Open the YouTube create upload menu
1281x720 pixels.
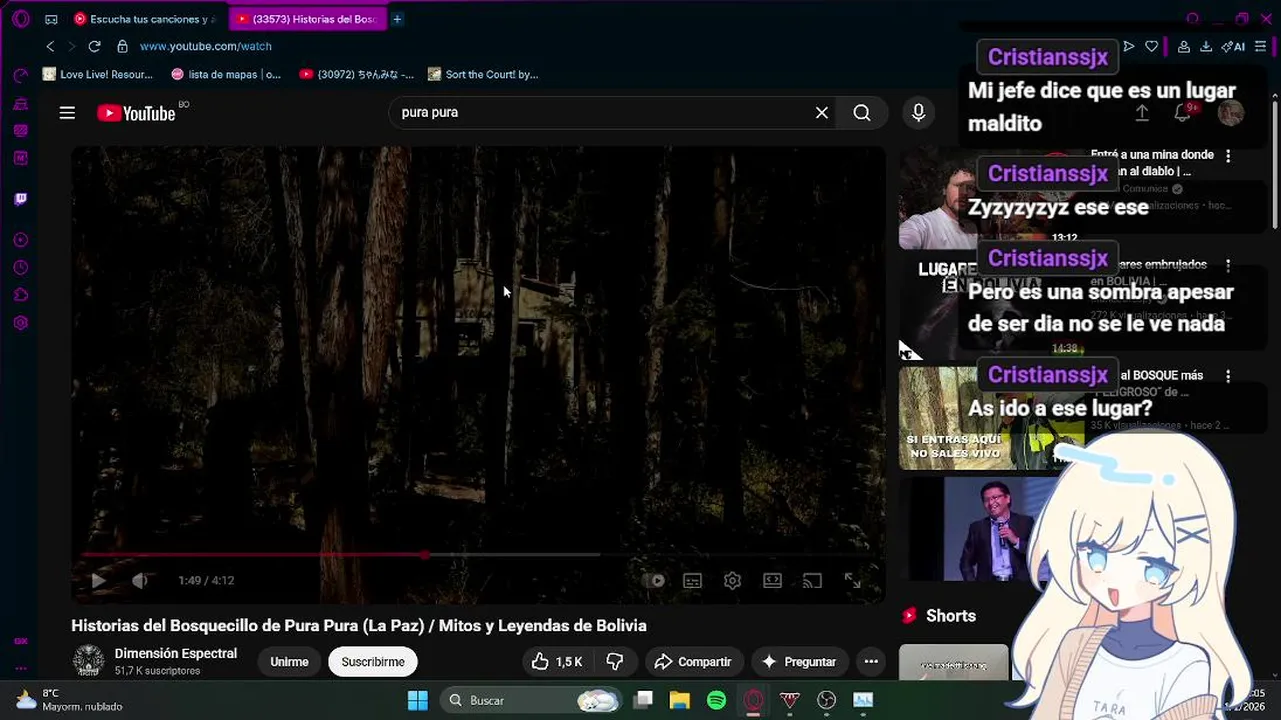pyautogui.click(x=1141, y=113)
